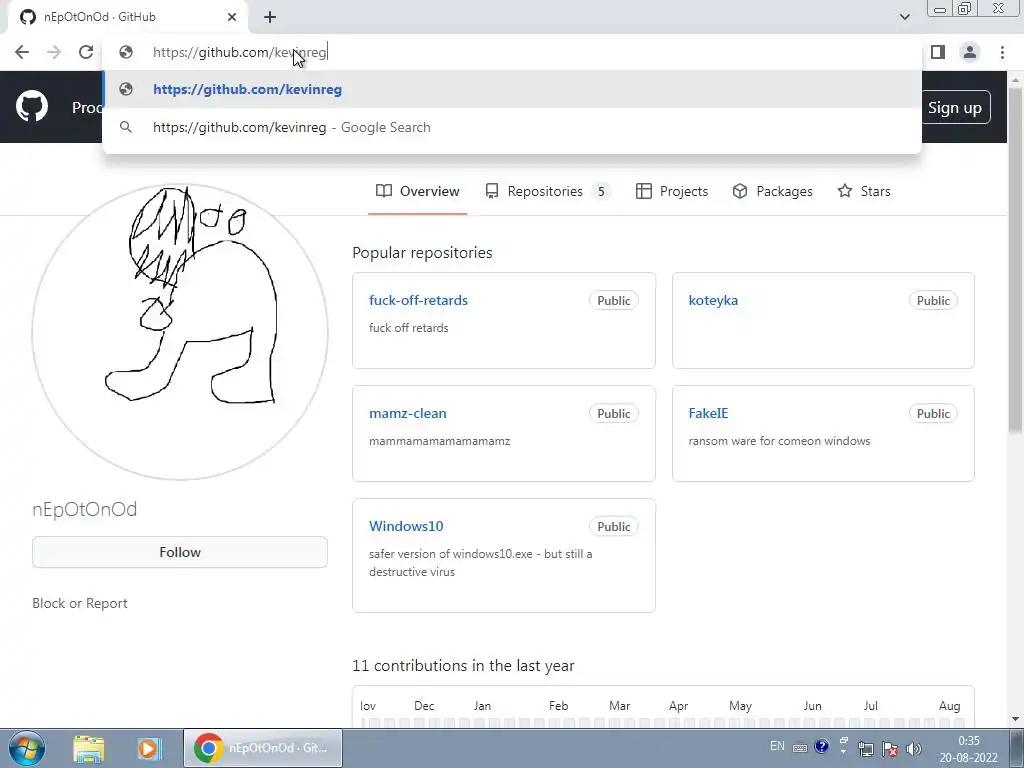Reload the page with refresh icon
The width and height of the screenshot is (1024, 768).
pos(86,52)
